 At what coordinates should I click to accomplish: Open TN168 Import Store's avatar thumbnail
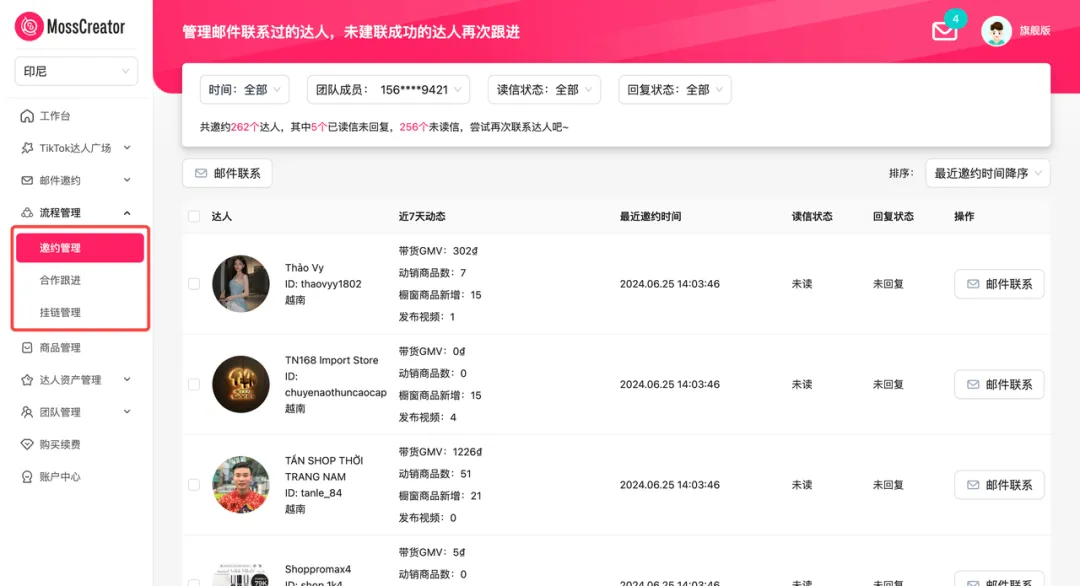pos(240,384)
